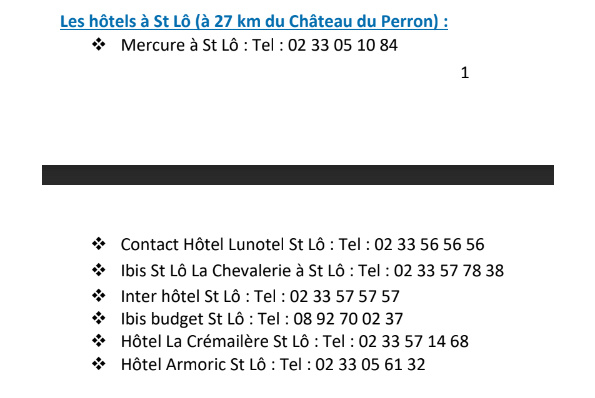The height and width of the screenshot is (398, 595).
Task: Click the bullet icon beside Ibis budget St Lô
Action: coord(99,318)
